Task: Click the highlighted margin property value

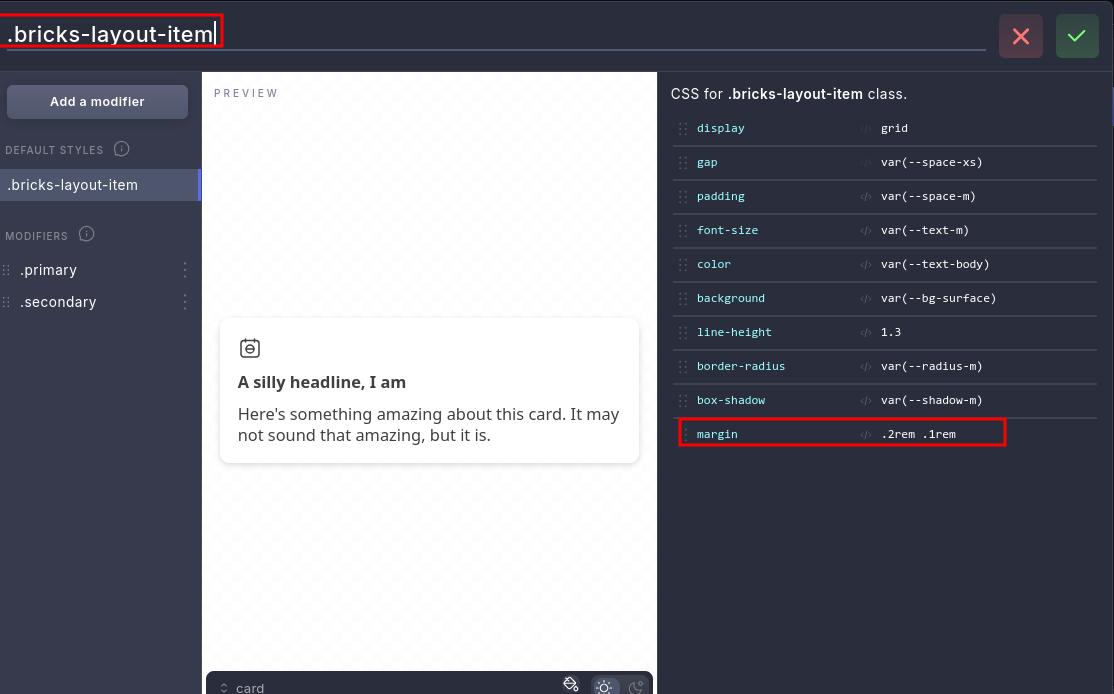Action: click(x=919, y=434)
